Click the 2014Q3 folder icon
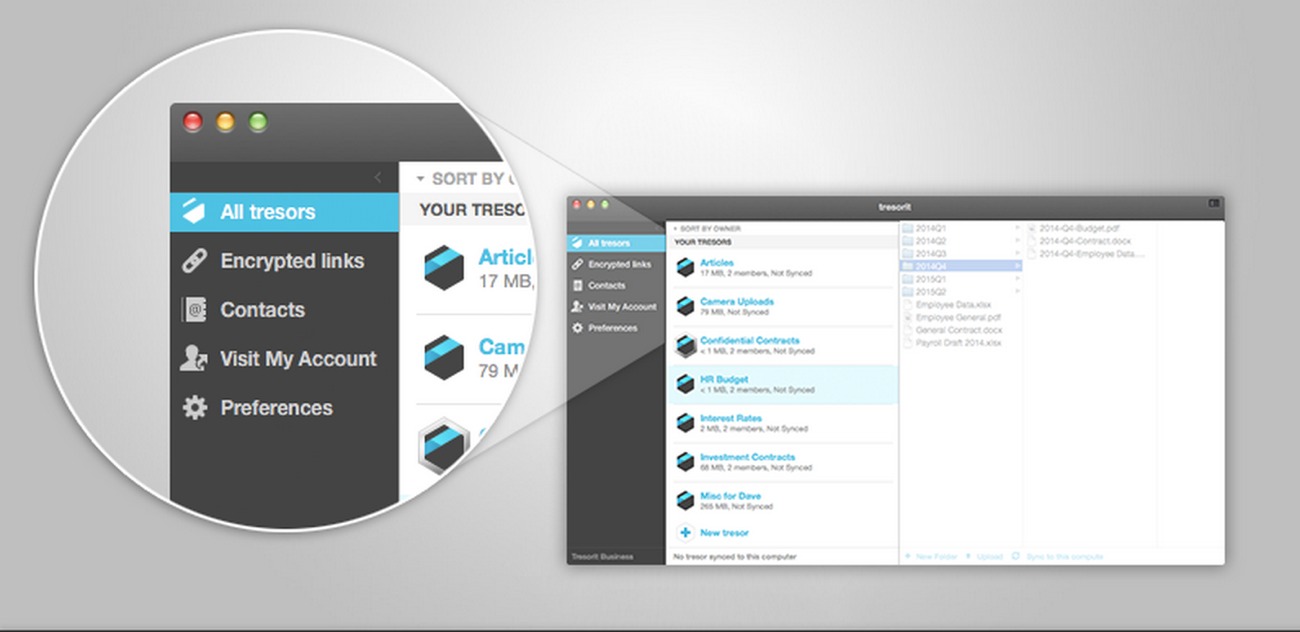This screenshot has width=1300, height=632. tap(908, 254)
